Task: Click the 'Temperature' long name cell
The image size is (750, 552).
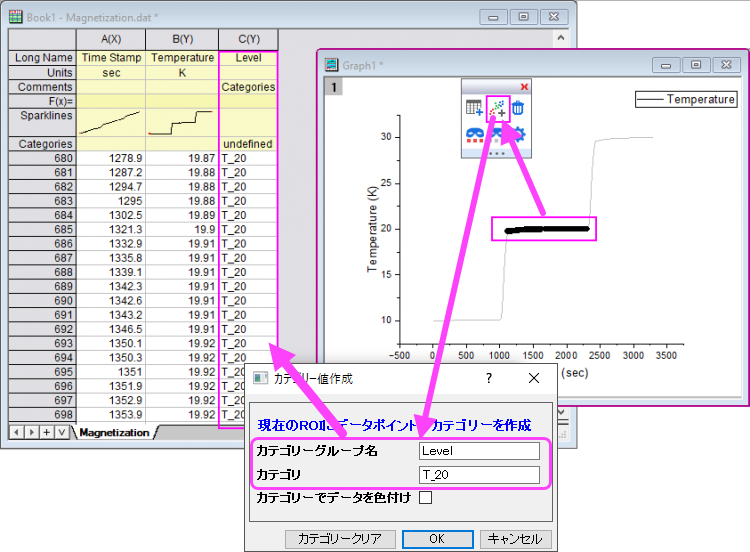Action: coord(182,58)
